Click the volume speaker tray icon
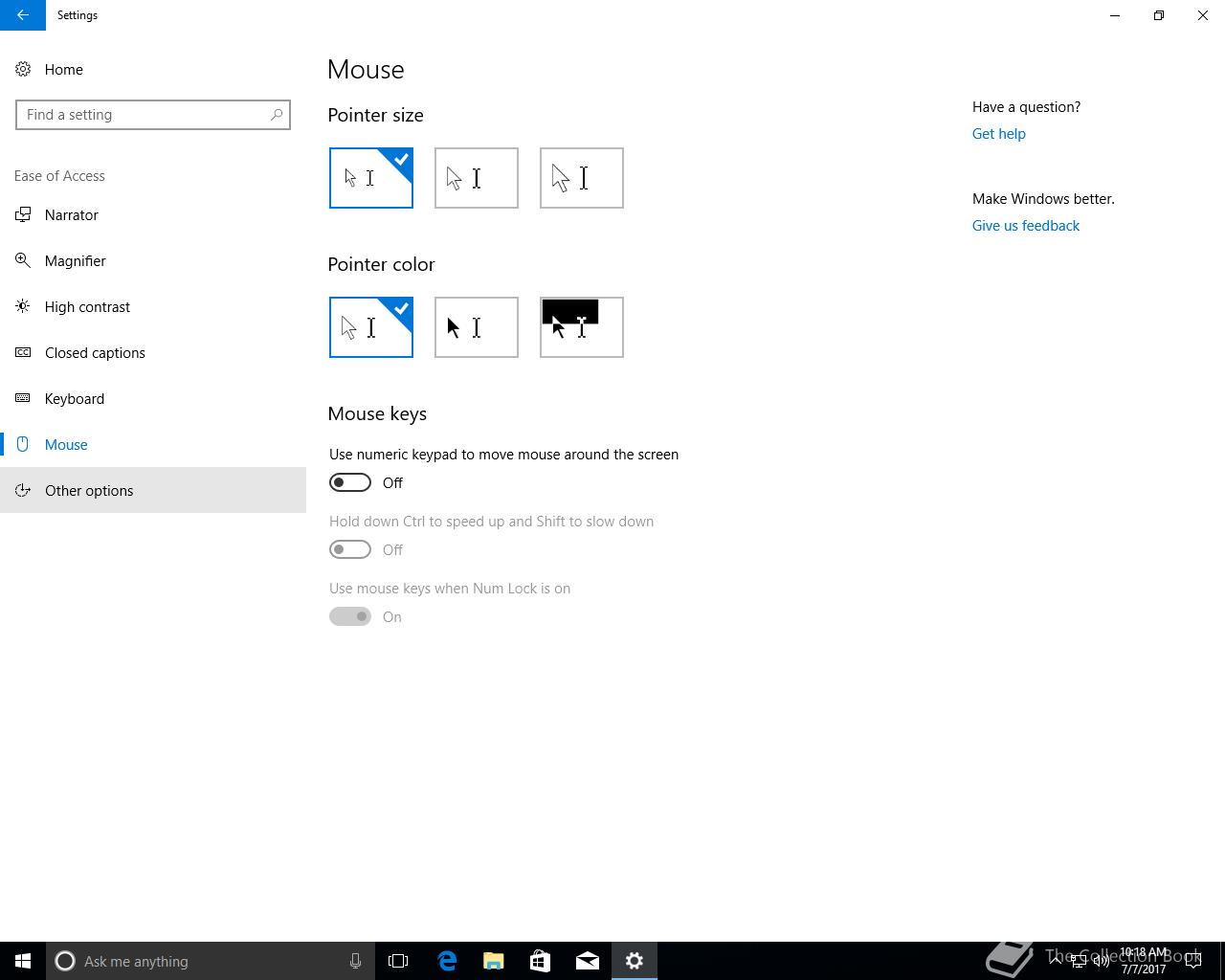The width and height of the screenshot is (1225, 980). [1102, 961]
